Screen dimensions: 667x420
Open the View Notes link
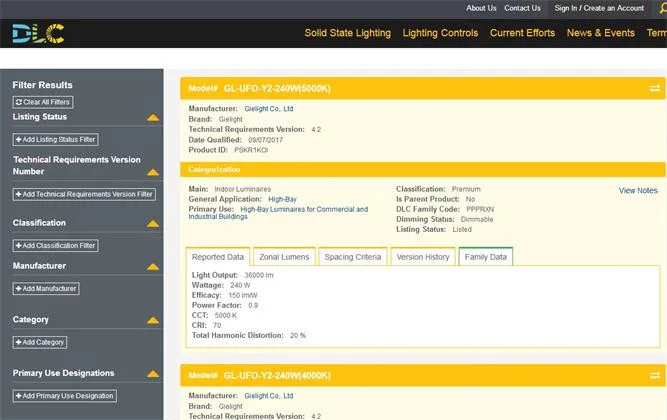pyautogui.click(x=638, y=190)
